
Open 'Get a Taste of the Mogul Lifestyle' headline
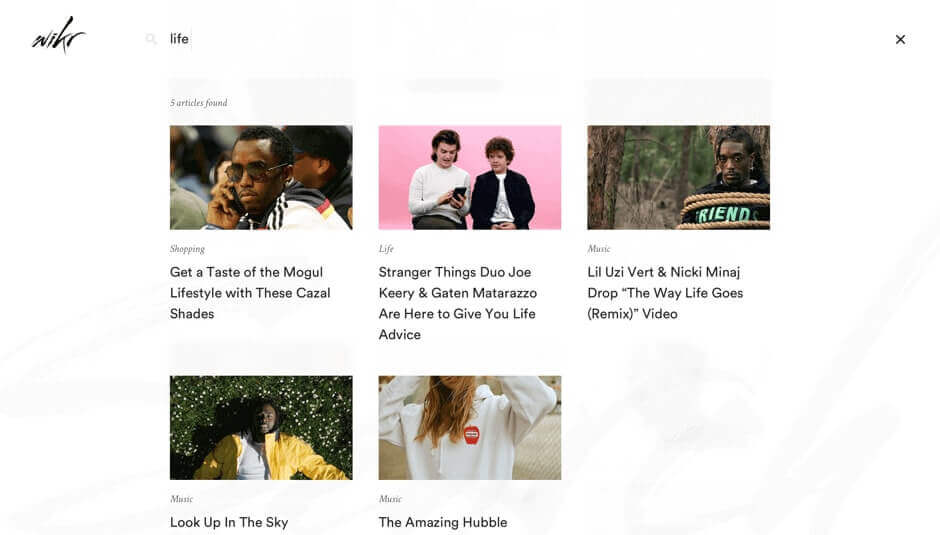click(250, 293)
